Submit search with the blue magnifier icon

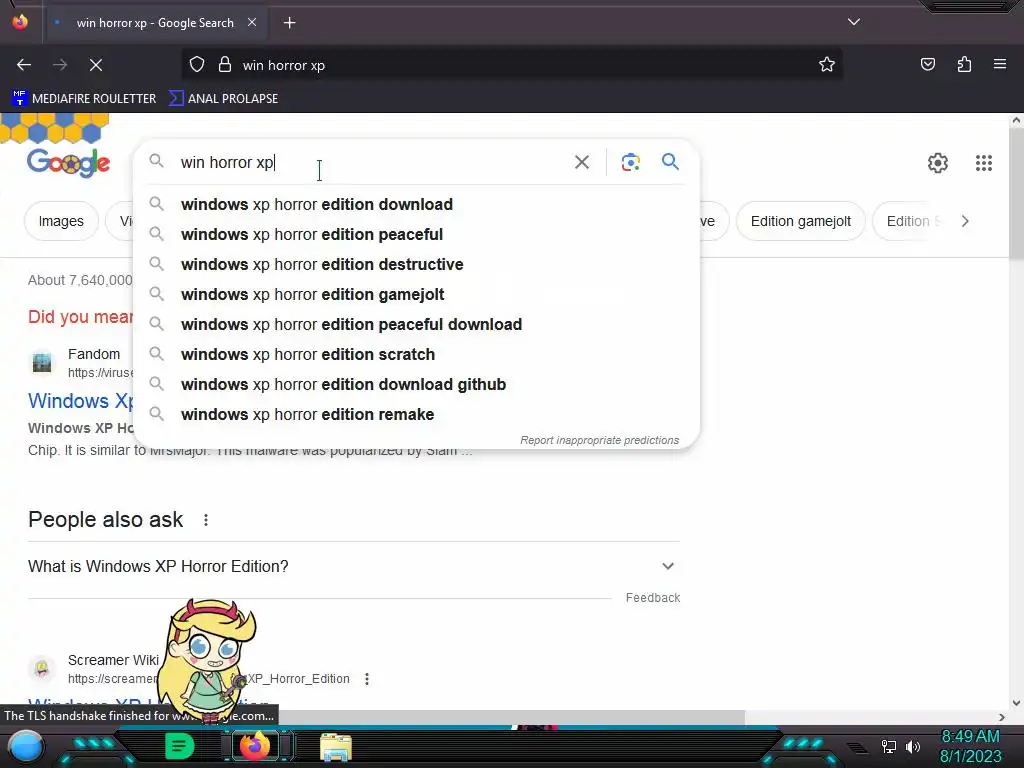tap(670, 161)
